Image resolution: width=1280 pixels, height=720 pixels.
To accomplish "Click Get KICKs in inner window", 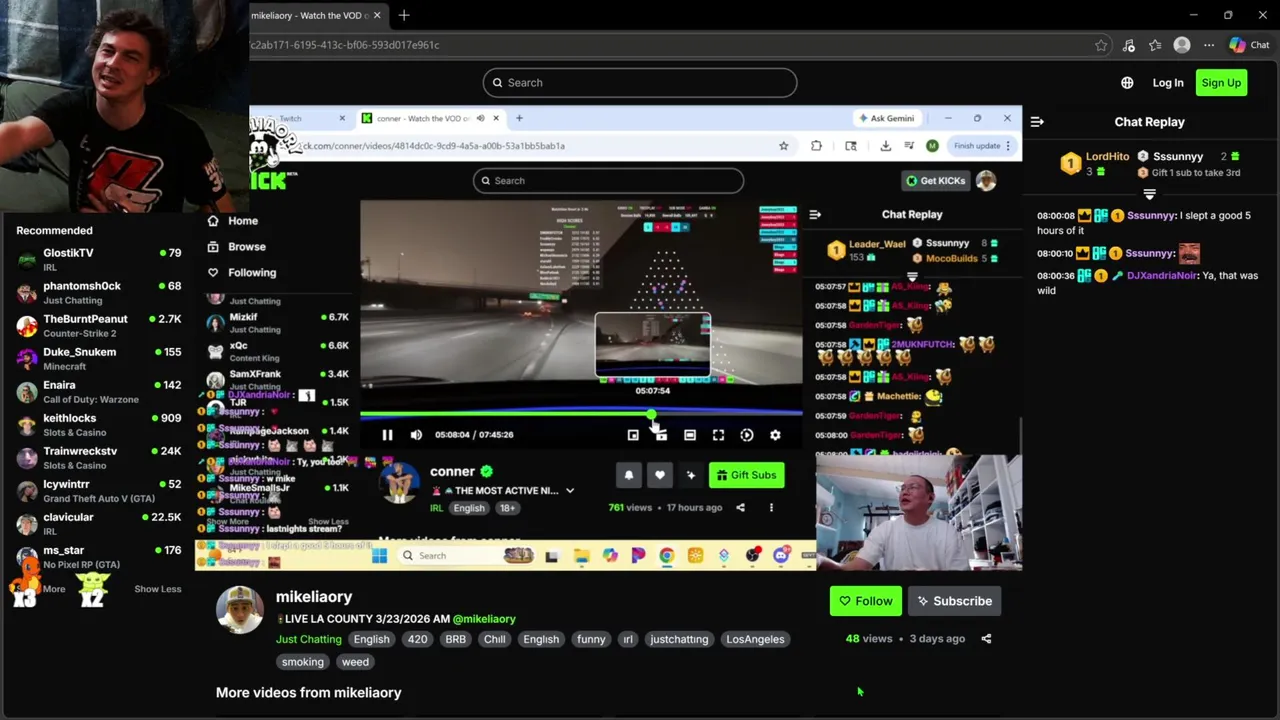I will click(x=936, y=181).
